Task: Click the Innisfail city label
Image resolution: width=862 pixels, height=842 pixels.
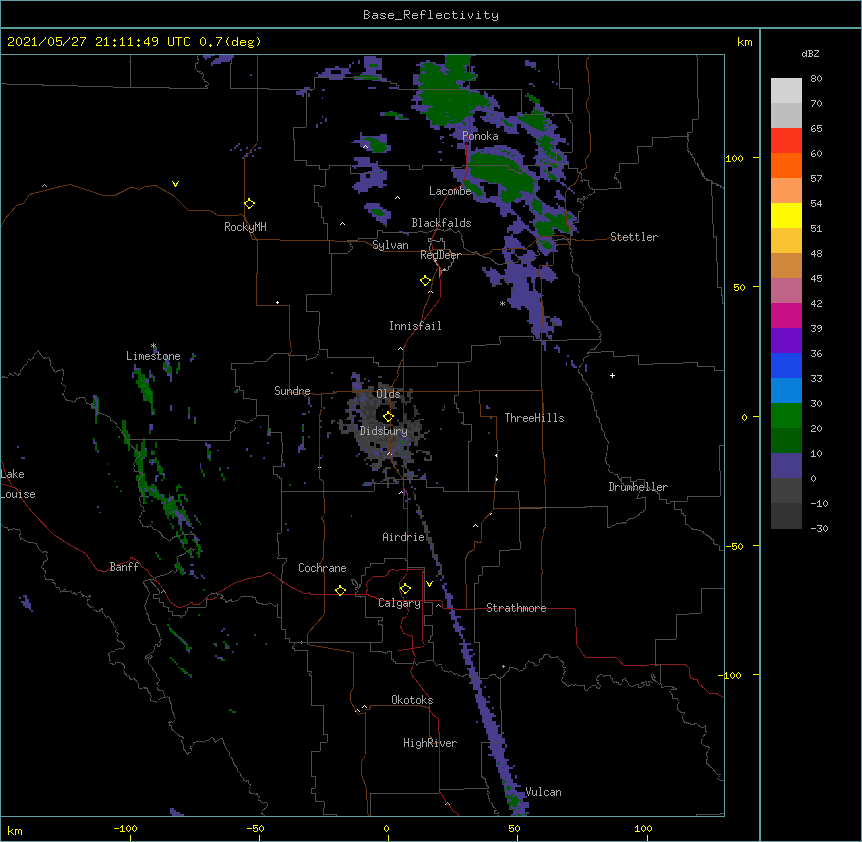Action: click(x=415, y=326)
